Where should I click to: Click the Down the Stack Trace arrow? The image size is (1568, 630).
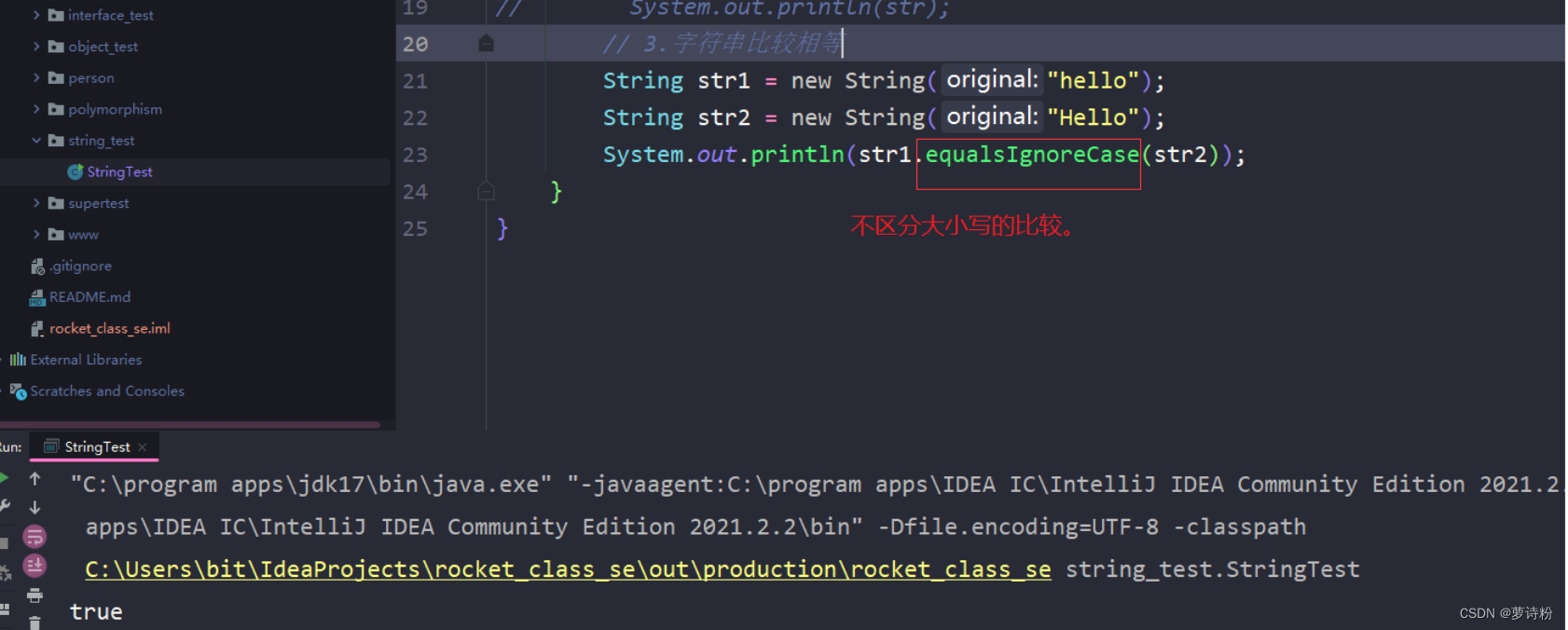(34, 508)
